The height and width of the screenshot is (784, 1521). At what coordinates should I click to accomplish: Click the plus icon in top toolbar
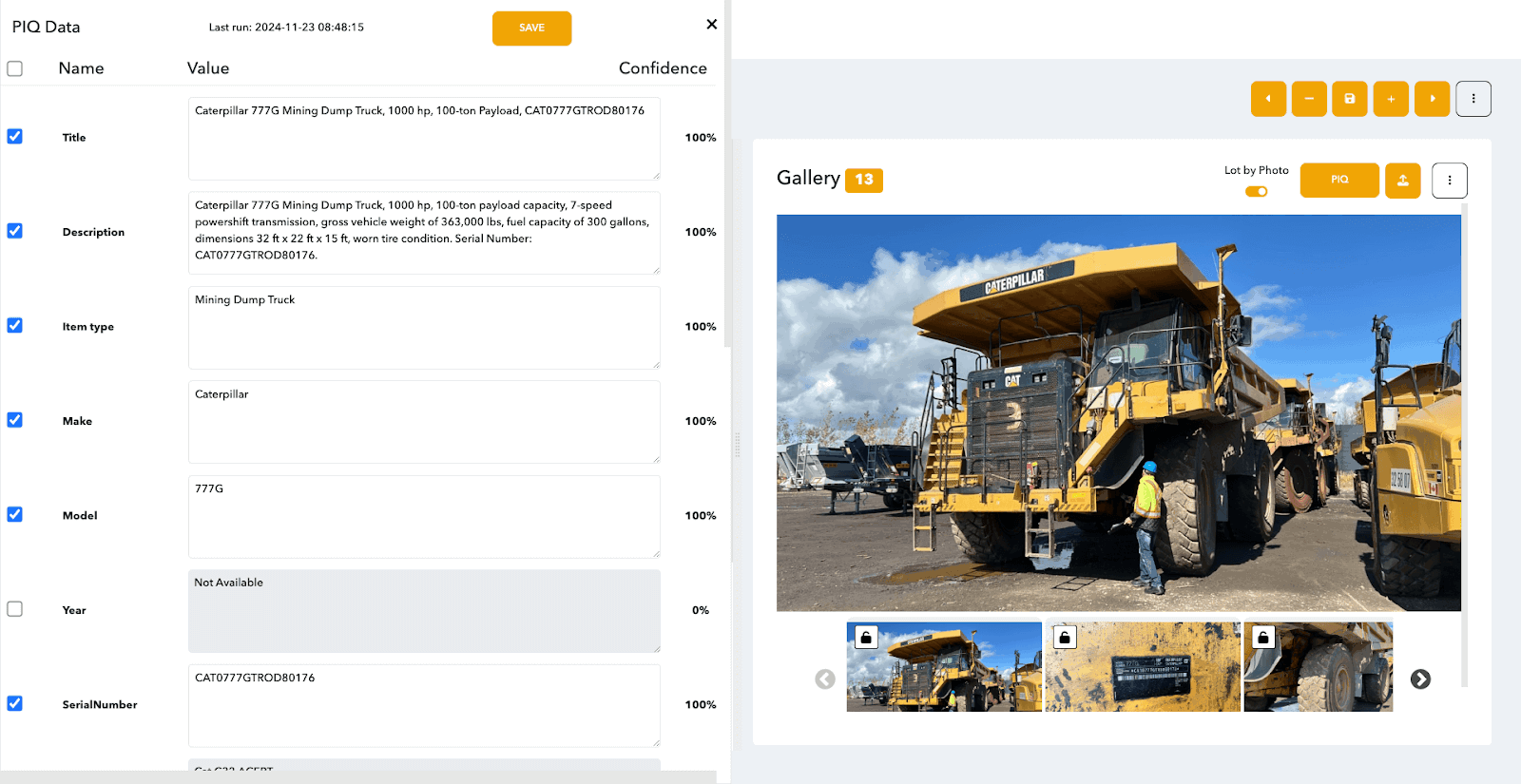click(1391, 99)
